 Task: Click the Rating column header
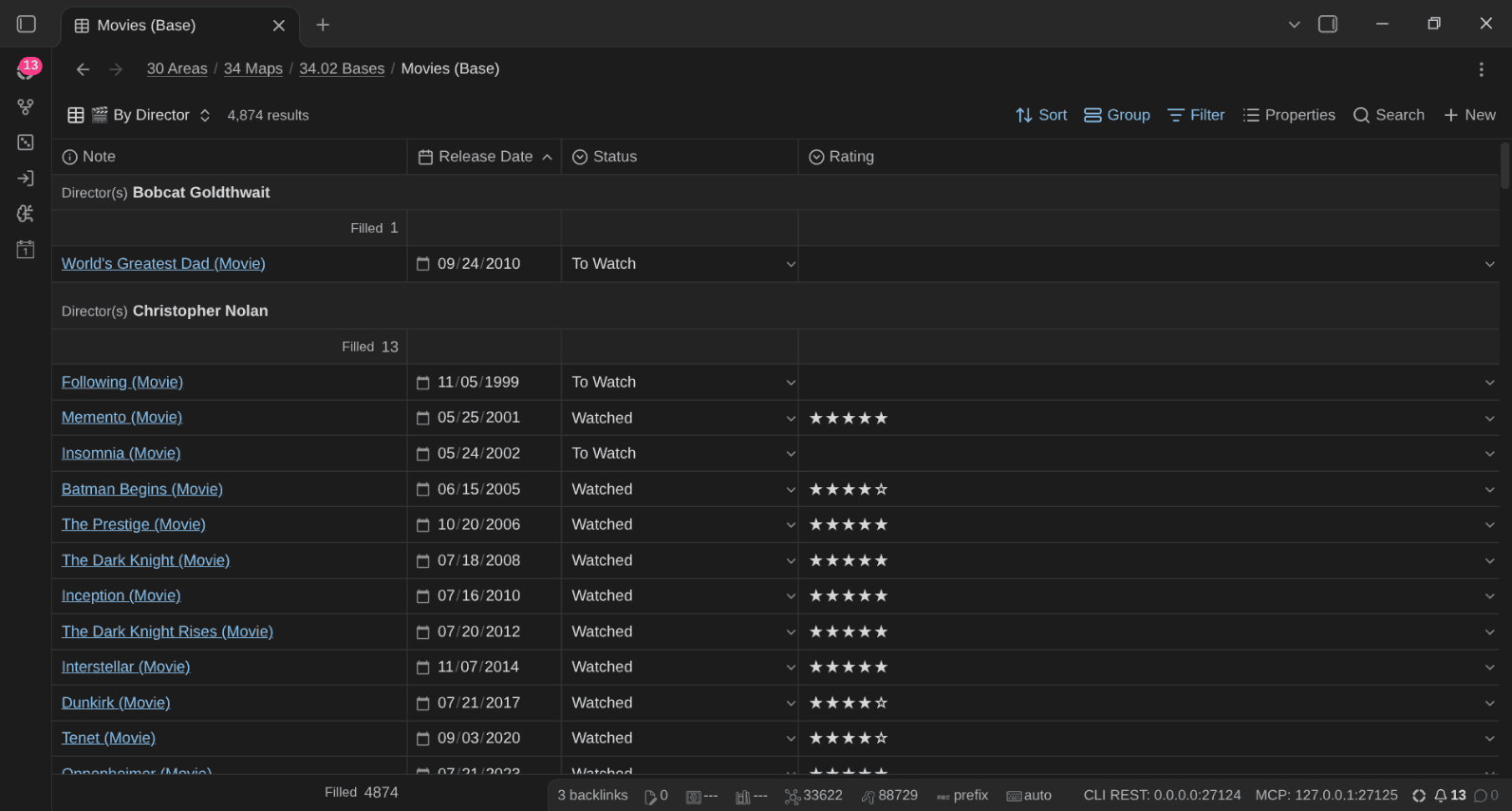[1148, 157]
